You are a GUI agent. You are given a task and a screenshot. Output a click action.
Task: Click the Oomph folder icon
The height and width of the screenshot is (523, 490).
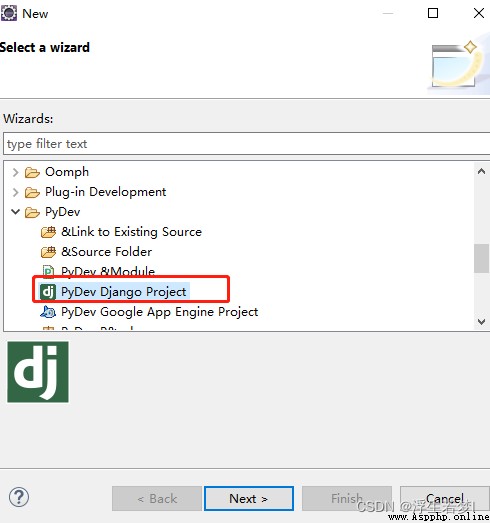[32, 172]
